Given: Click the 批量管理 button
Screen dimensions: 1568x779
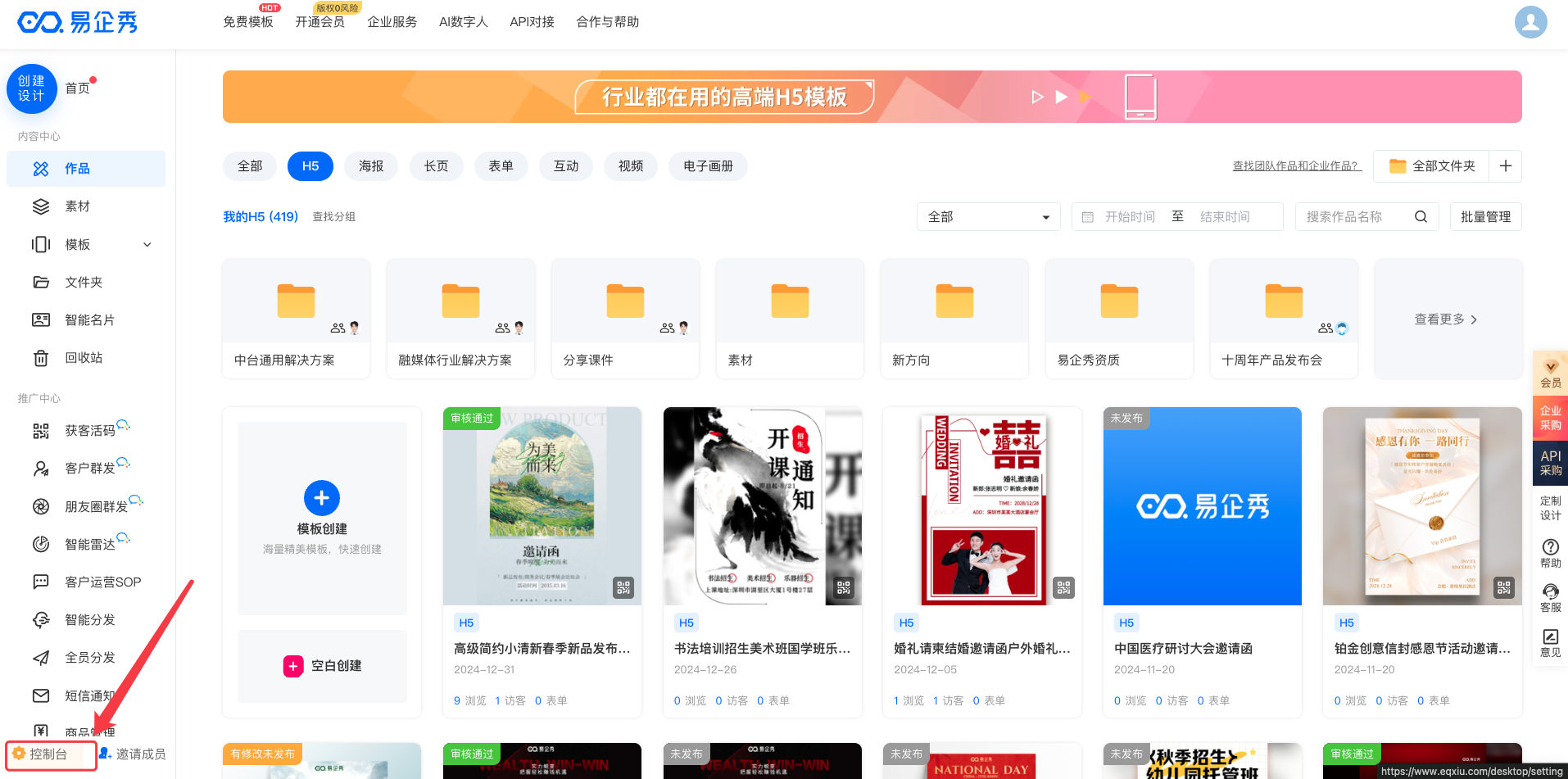Looking at the screenshot, I should point(1485,217).
